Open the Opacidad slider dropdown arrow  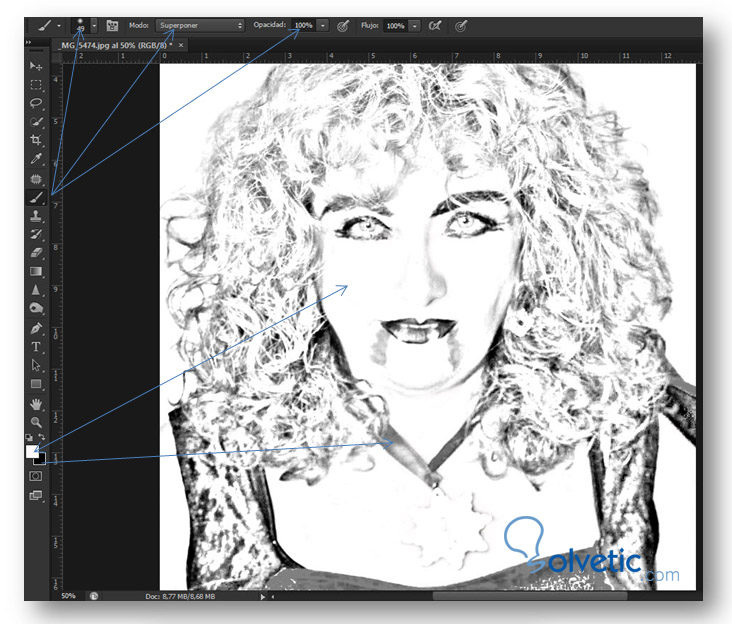[323, 26]
